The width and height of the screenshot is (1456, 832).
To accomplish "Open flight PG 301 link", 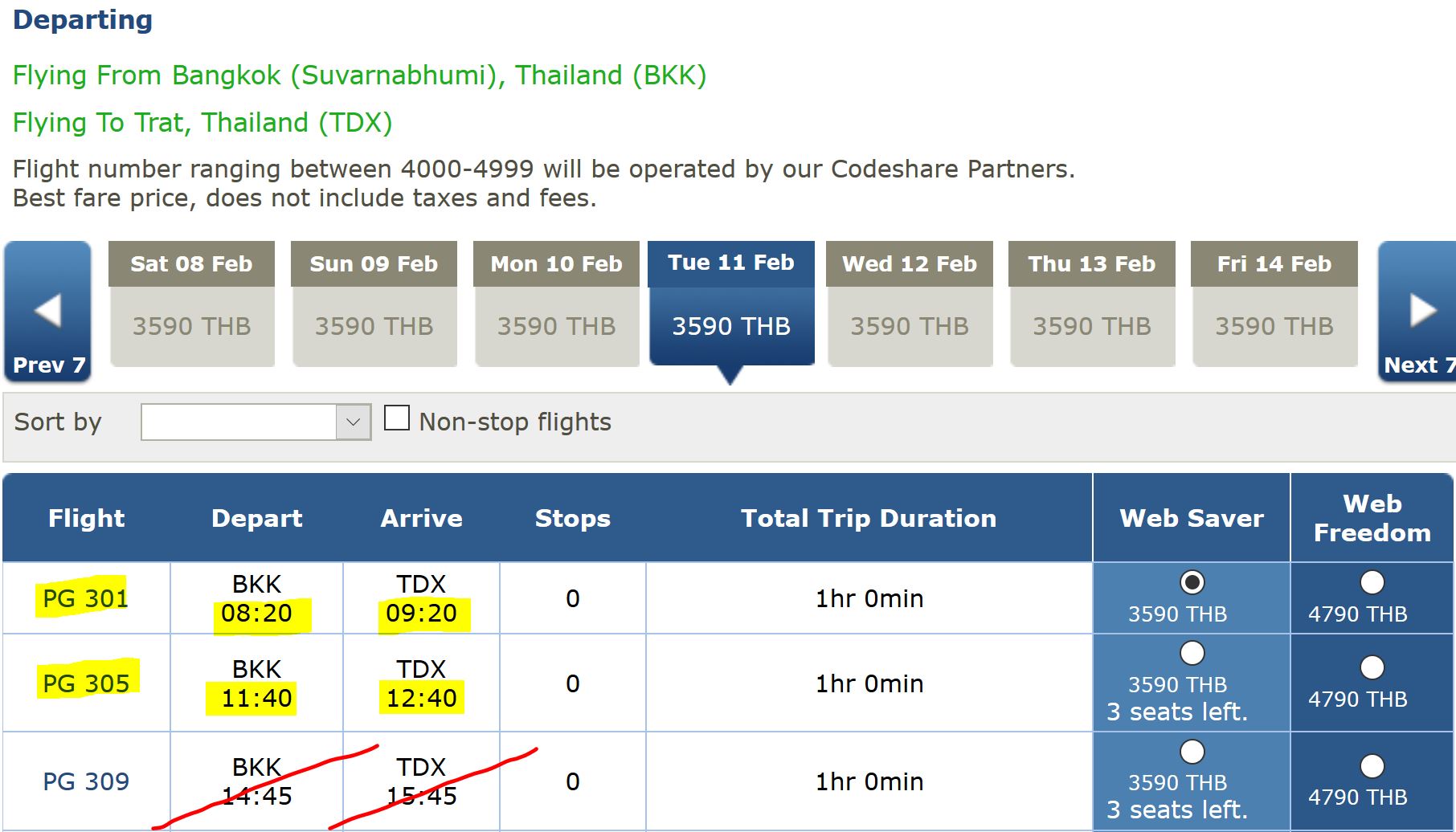I will [85, 598].
